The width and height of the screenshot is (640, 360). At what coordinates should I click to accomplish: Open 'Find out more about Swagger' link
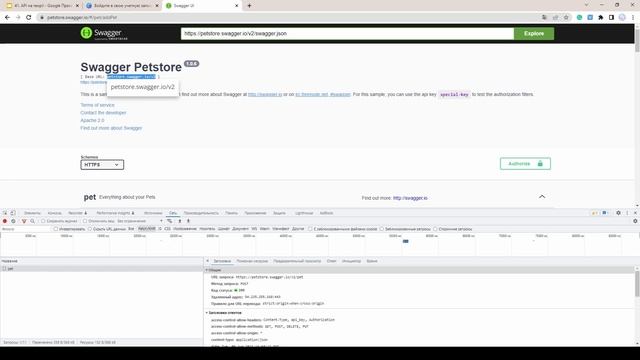point(111,128)
